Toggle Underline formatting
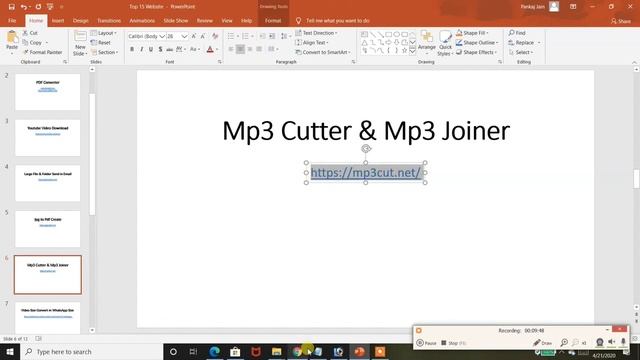Image resolution: width=640 pixels, height=360 pixels. click(151, 49)
